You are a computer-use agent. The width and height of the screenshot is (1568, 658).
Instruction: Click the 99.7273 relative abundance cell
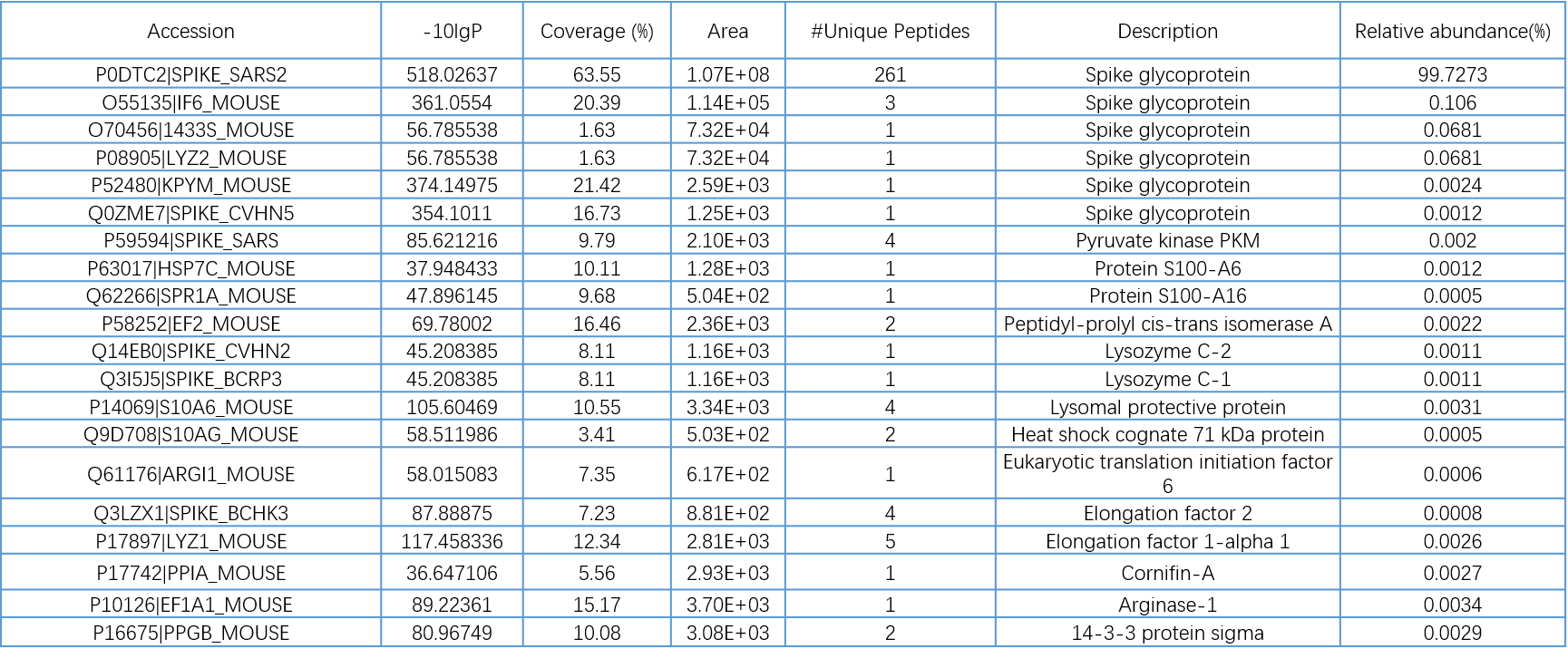[1452, 74]
